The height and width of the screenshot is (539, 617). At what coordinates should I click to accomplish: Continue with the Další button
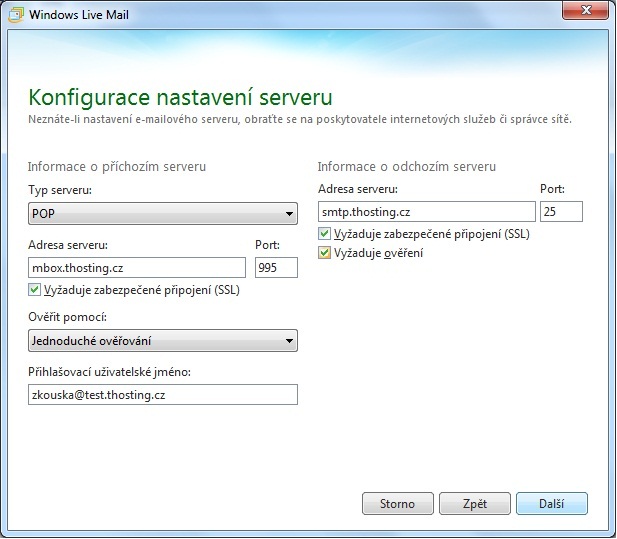[x=551, y=503]
